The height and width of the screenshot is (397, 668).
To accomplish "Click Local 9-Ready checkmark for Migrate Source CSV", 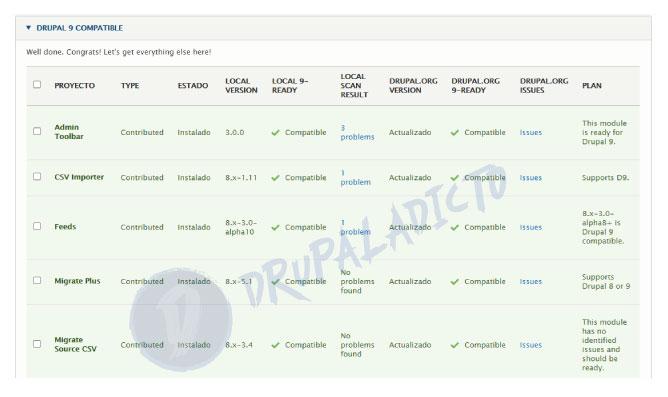I will (x=276, y=345).
